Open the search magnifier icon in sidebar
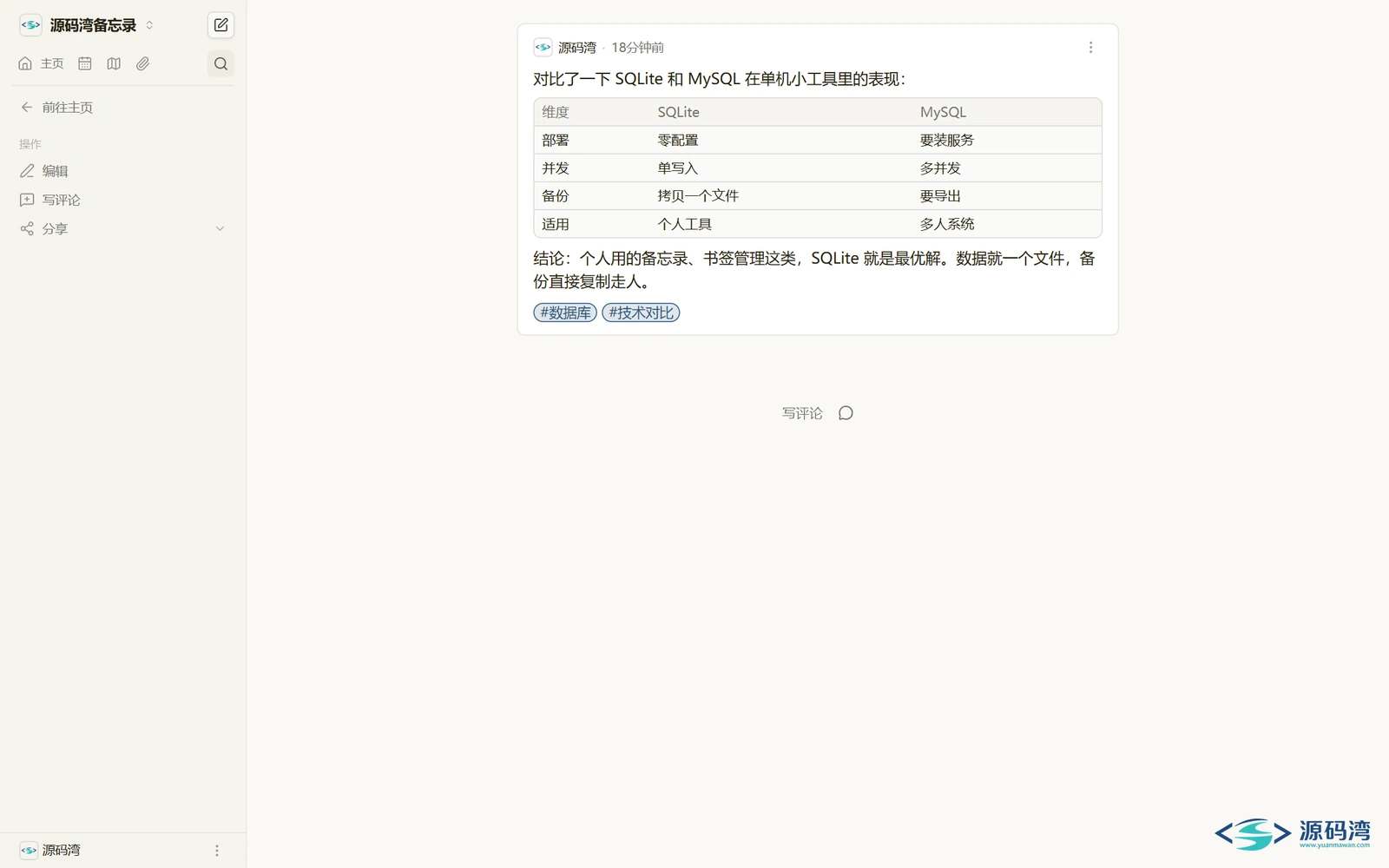The height and width of the screenshot is (868, 1389). coord(221,63)
